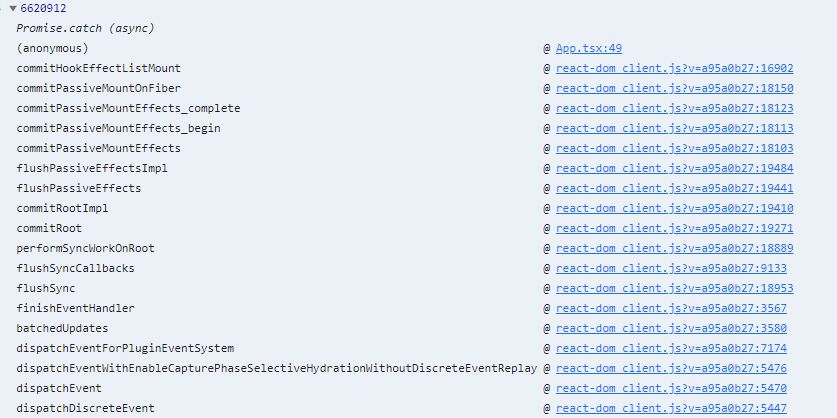Click the 6620912 message text

43,9
